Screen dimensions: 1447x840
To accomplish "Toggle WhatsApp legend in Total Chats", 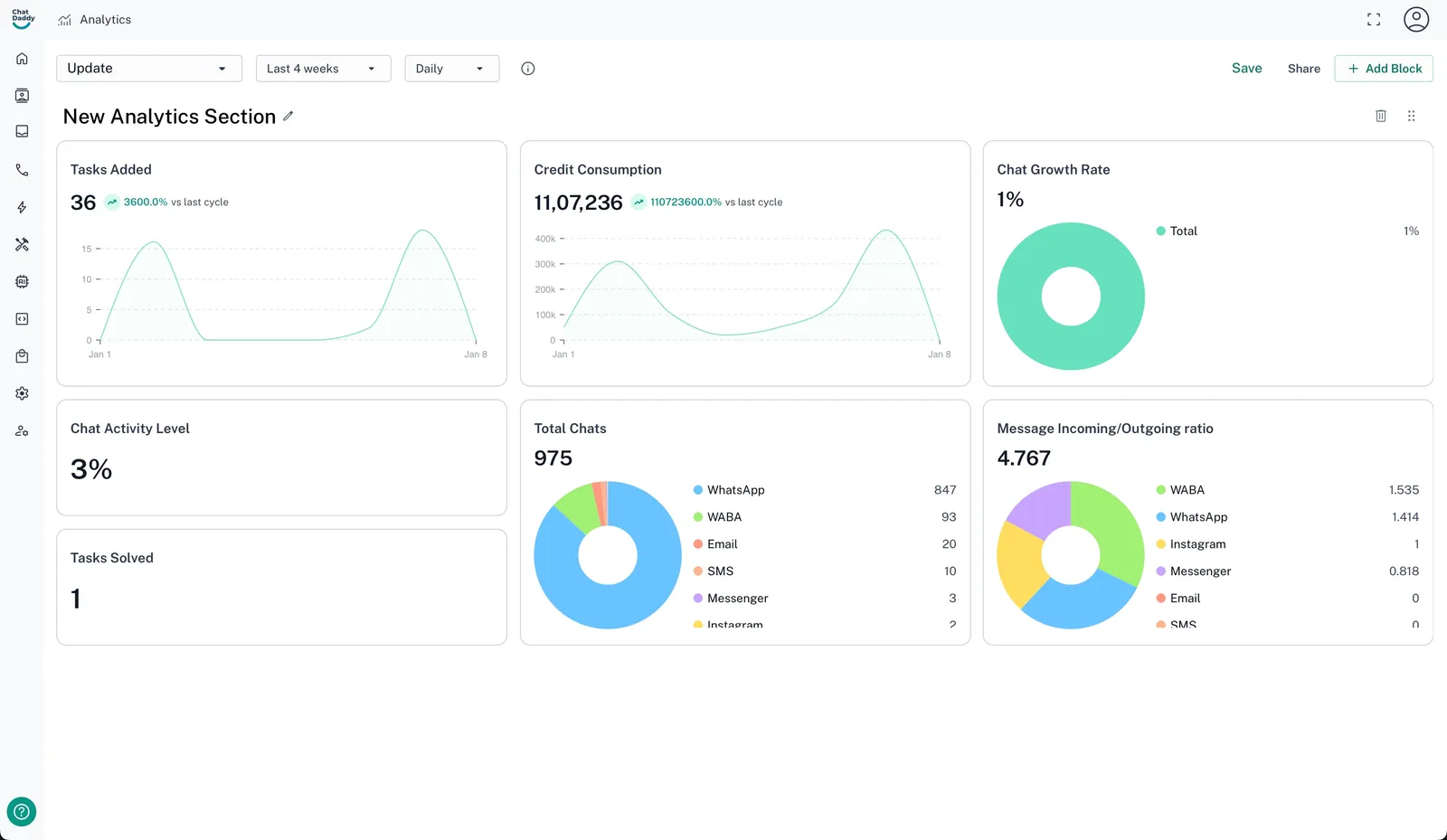I will pyautogui.click(x=735, y=490).
